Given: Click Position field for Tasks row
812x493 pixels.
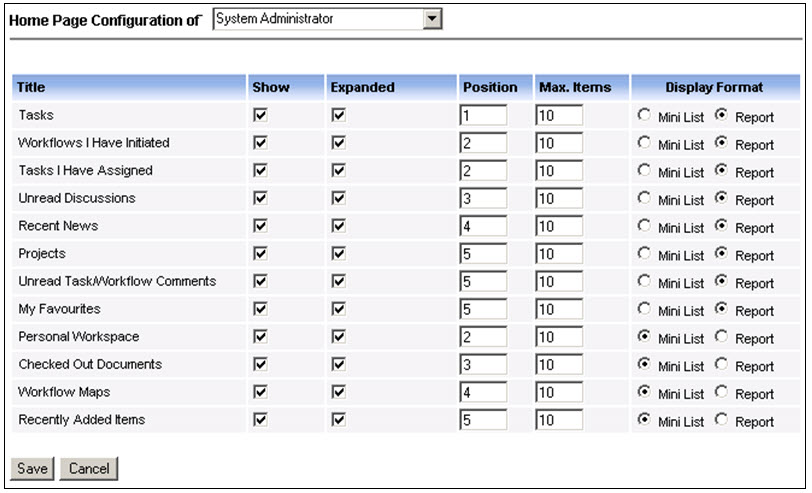Looking at the screenshot, I should point(483,115).
